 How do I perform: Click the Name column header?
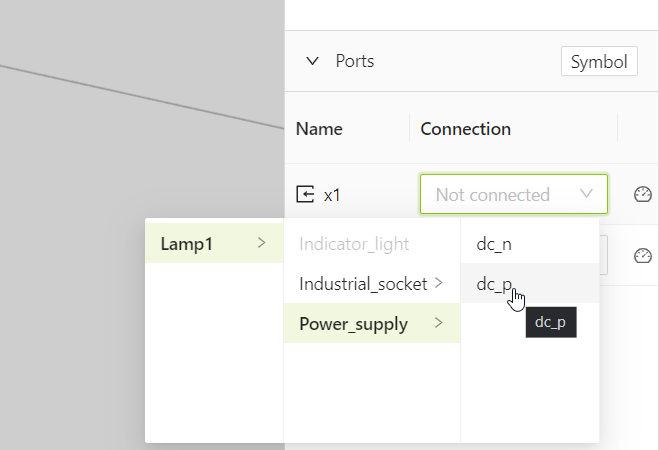(319, 129)
